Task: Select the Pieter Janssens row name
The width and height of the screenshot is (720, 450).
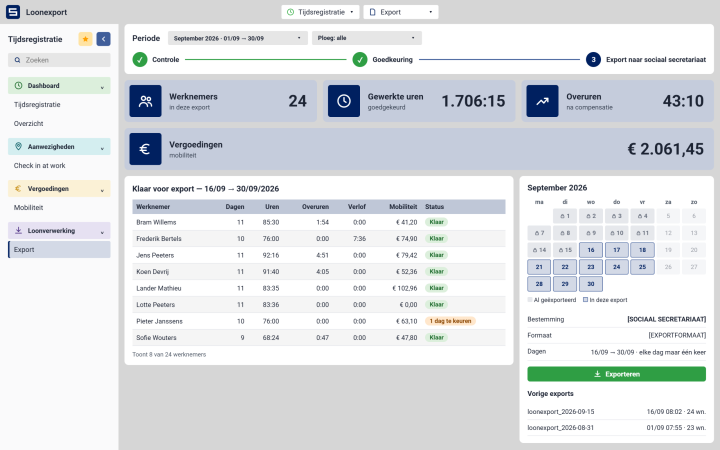Action: (x=159, y=321)
